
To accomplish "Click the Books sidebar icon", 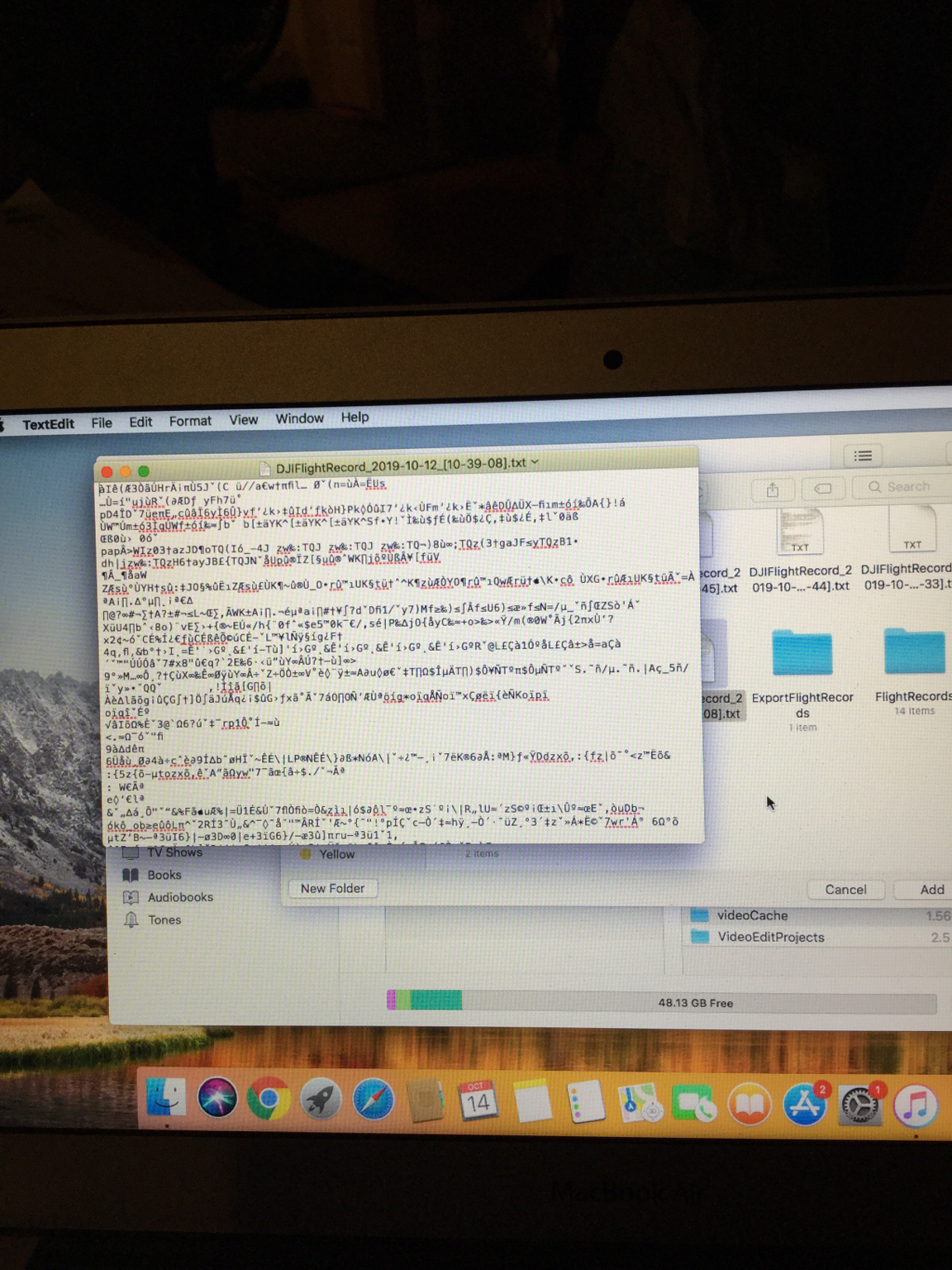I will point(131,875).
